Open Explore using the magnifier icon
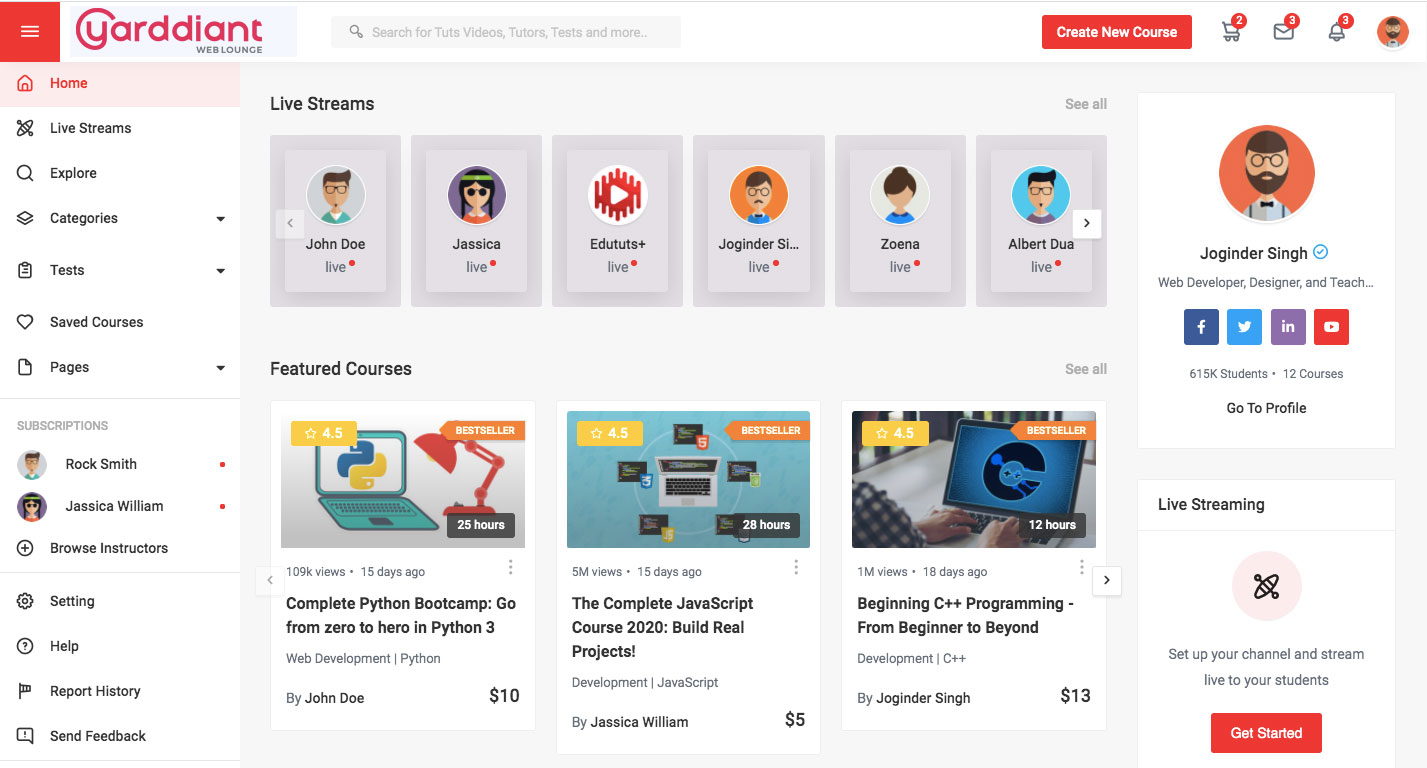Viewport: 1427px width, 768px height. (24, 172)
